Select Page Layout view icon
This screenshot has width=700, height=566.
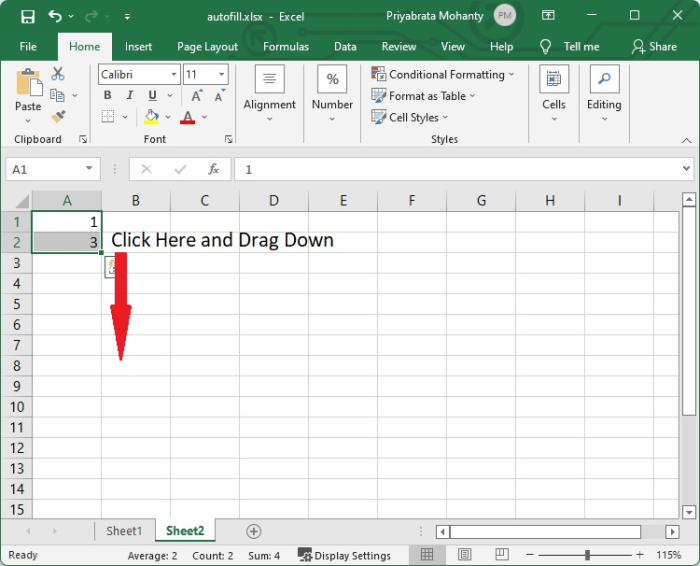pos(464,555)
